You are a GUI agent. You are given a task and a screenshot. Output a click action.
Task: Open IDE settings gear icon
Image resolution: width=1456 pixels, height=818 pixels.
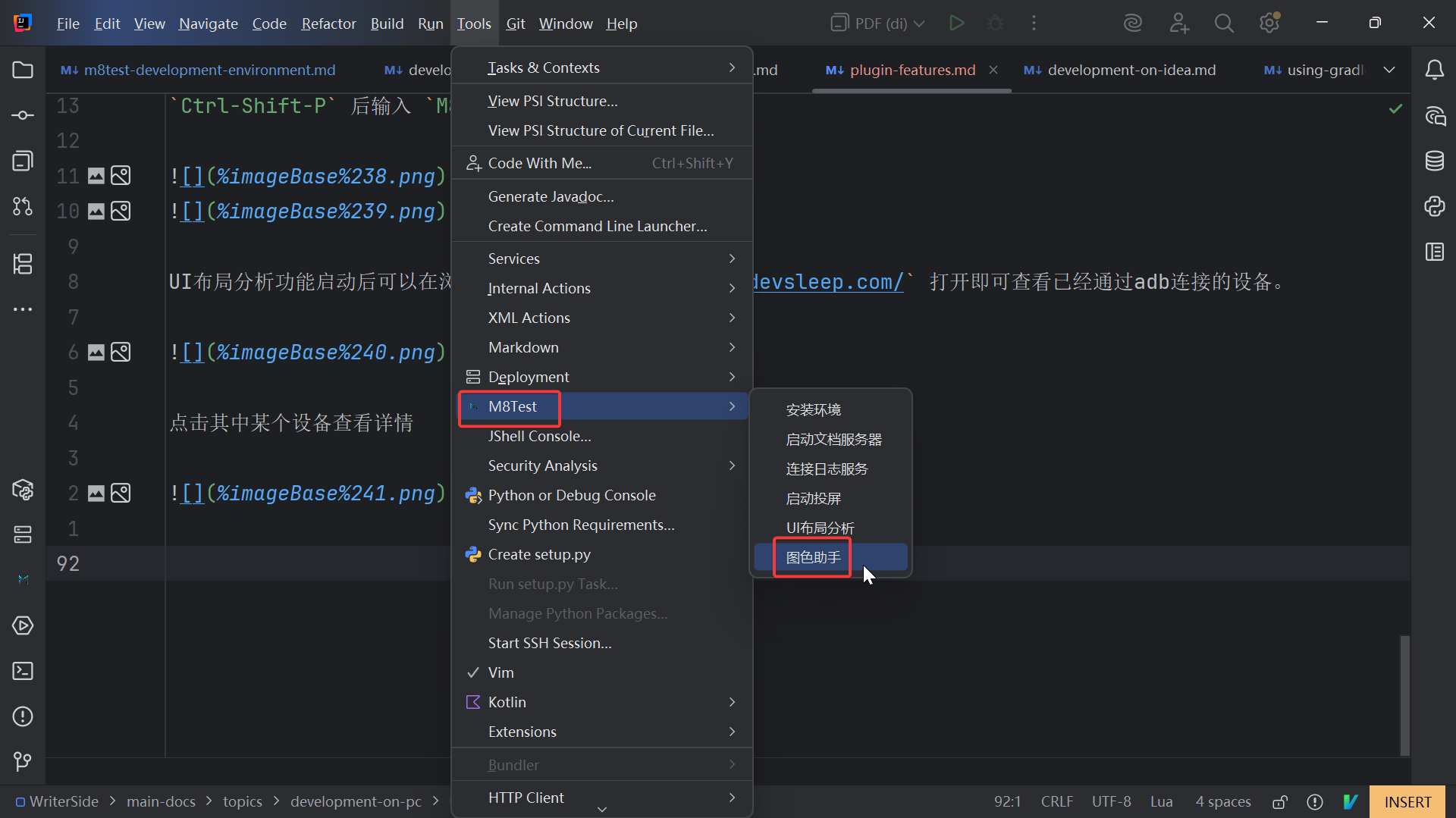pyautogui.click(x=1269, y=24)
